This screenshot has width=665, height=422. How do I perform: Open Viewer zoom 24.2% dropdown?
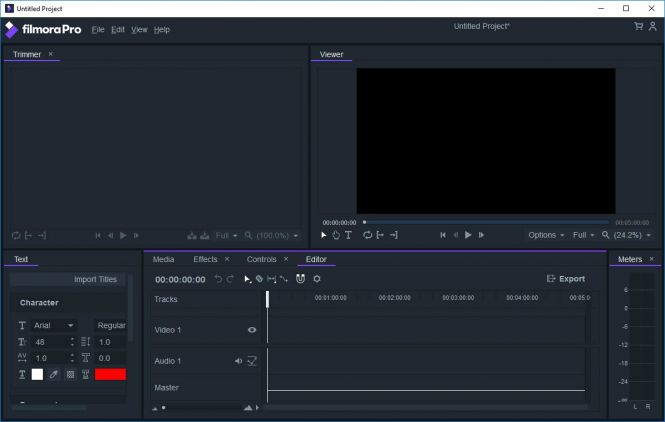[632, 235]
